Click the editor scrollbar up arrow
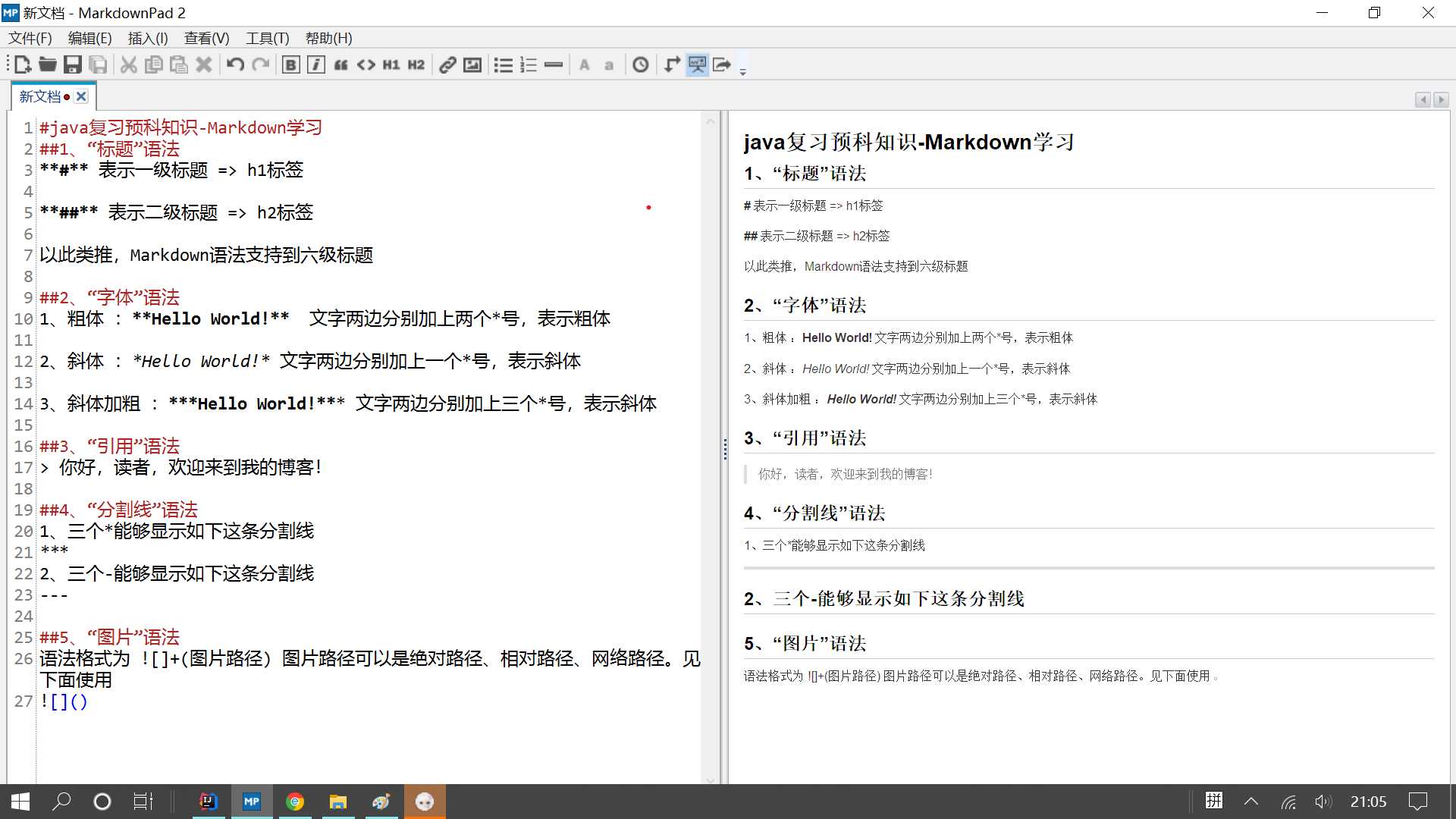This screenshot has width=1456, height=819. [x=711, y=121]
